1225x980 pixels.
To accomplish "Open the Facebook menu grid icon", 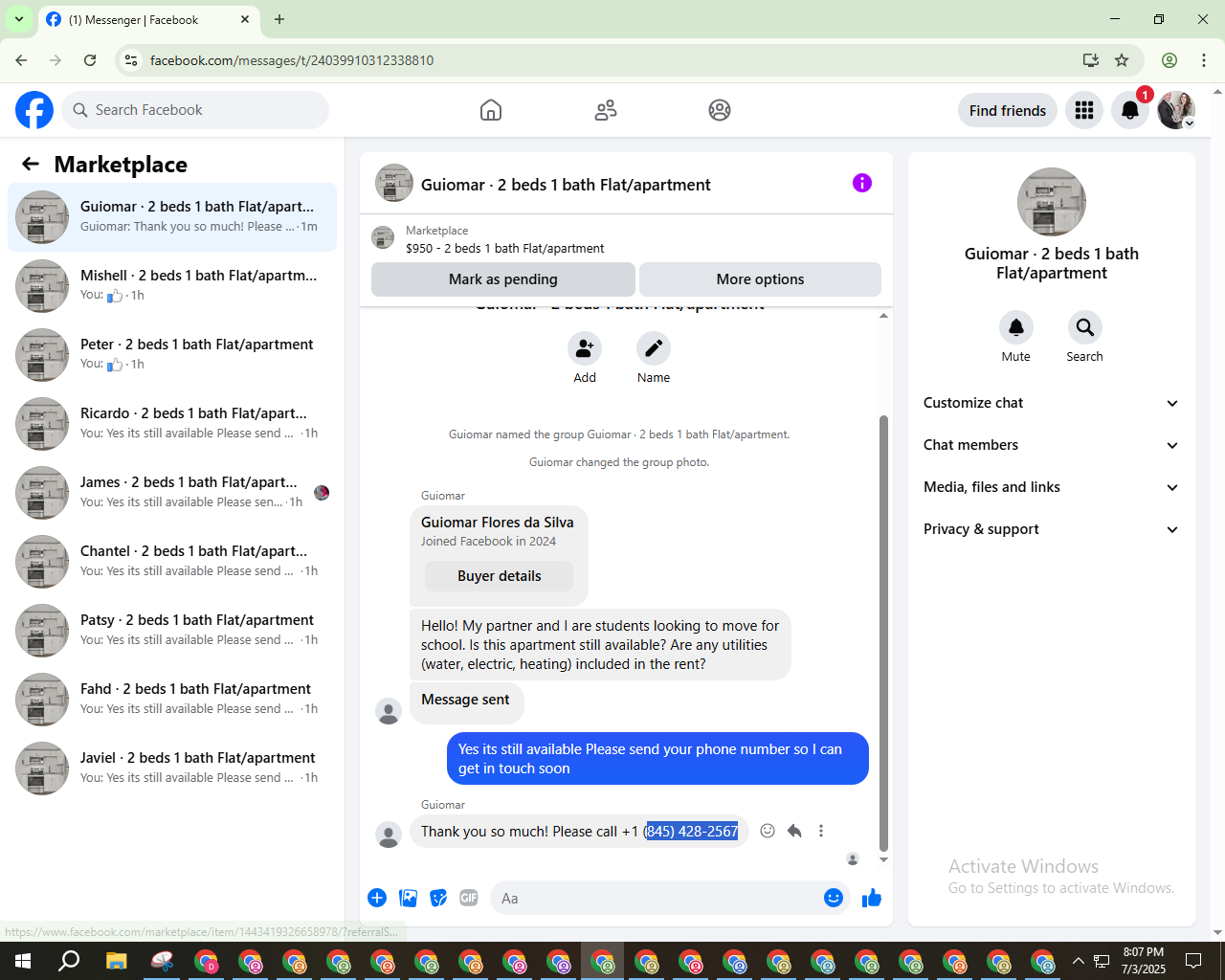I will [x=1084, y=110].
